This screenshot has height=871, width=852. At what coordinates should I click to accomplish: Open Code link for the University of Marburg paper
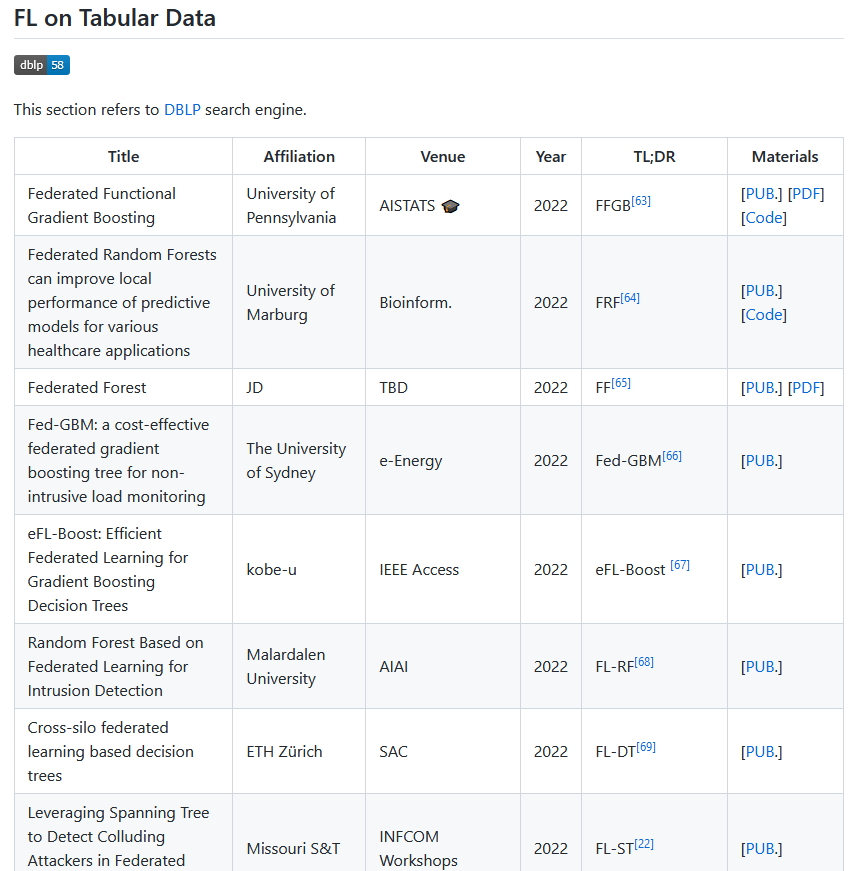tap(764, 315)
